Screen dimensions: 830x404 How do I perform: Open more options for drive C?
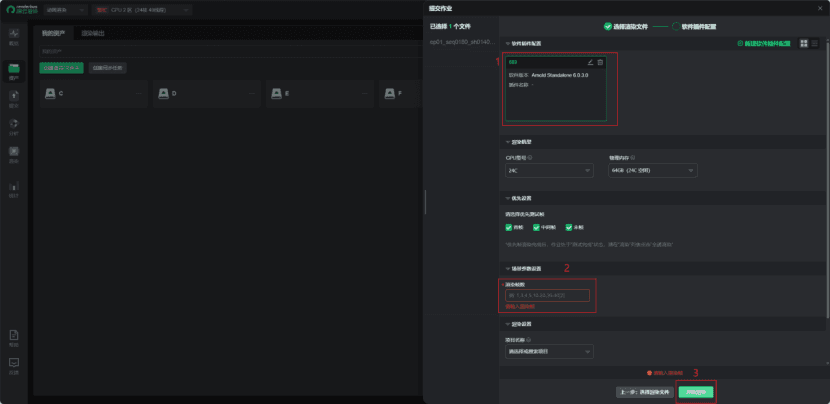click(139, 93)
